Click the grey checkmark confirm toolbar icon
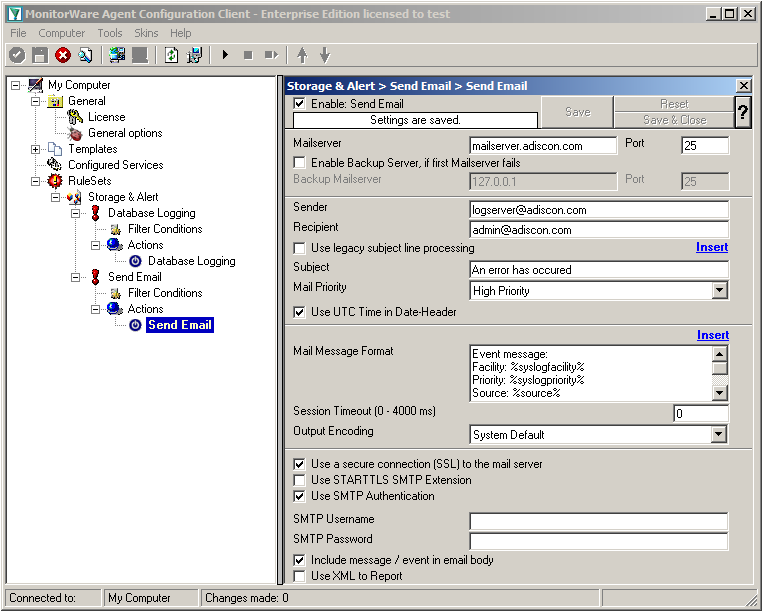The height and width of the screenshot is (612, 763). [x=17, y=55]
